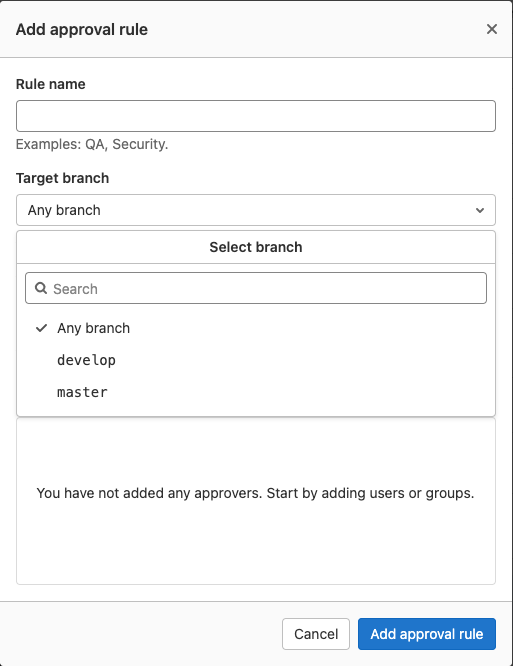The height and width of the screenshot is (666, 513).
Task: Click the Target branch label
Action: coord(62,178)
